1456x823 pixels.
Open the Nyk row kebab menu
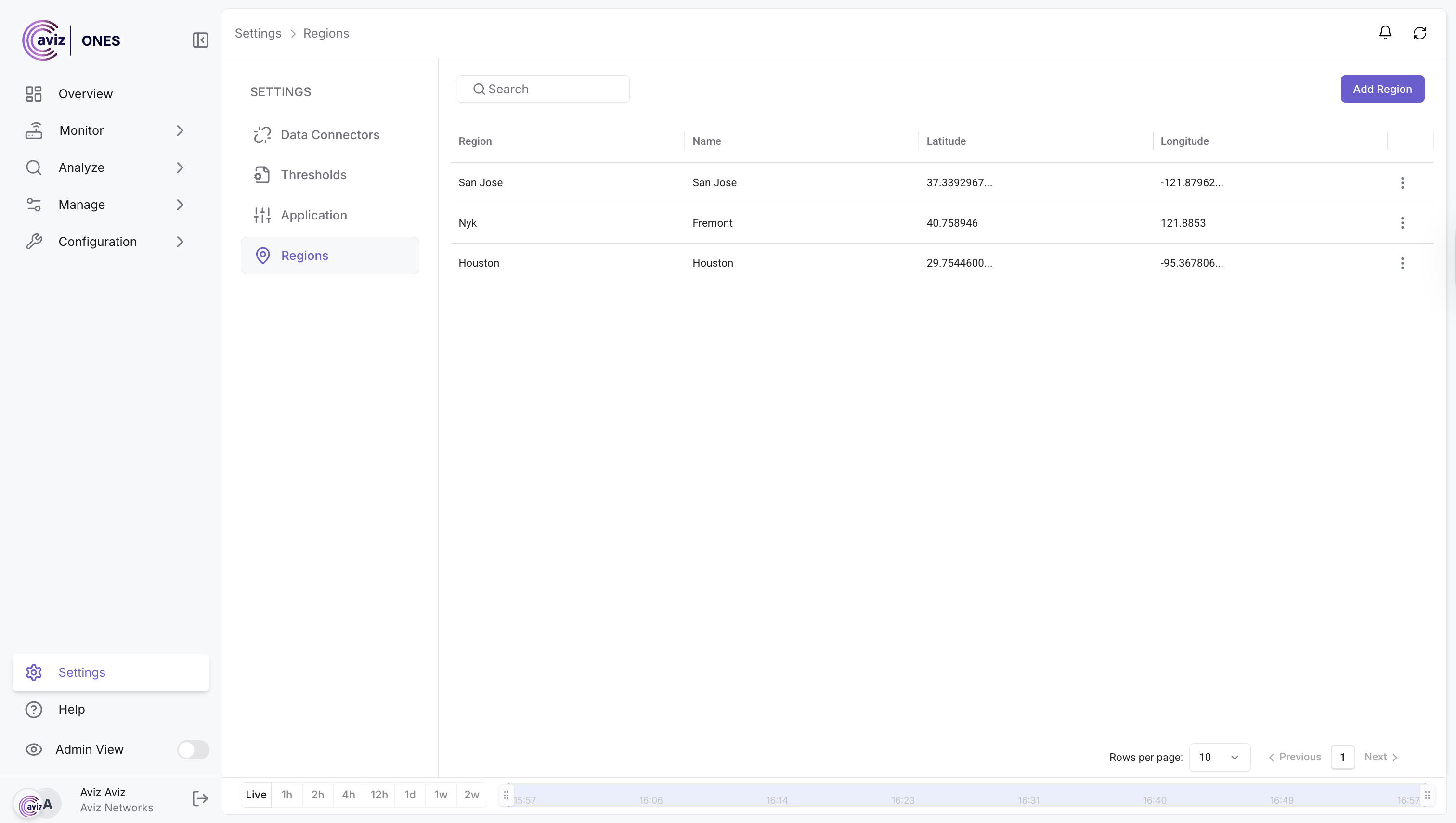1402,223
